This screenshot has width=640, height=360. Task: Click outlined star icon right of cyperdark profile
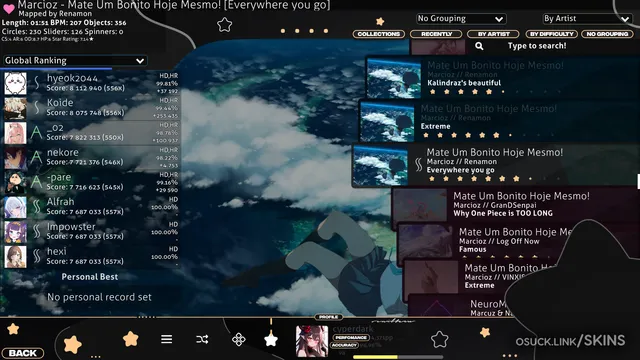[x=440, y=339]
